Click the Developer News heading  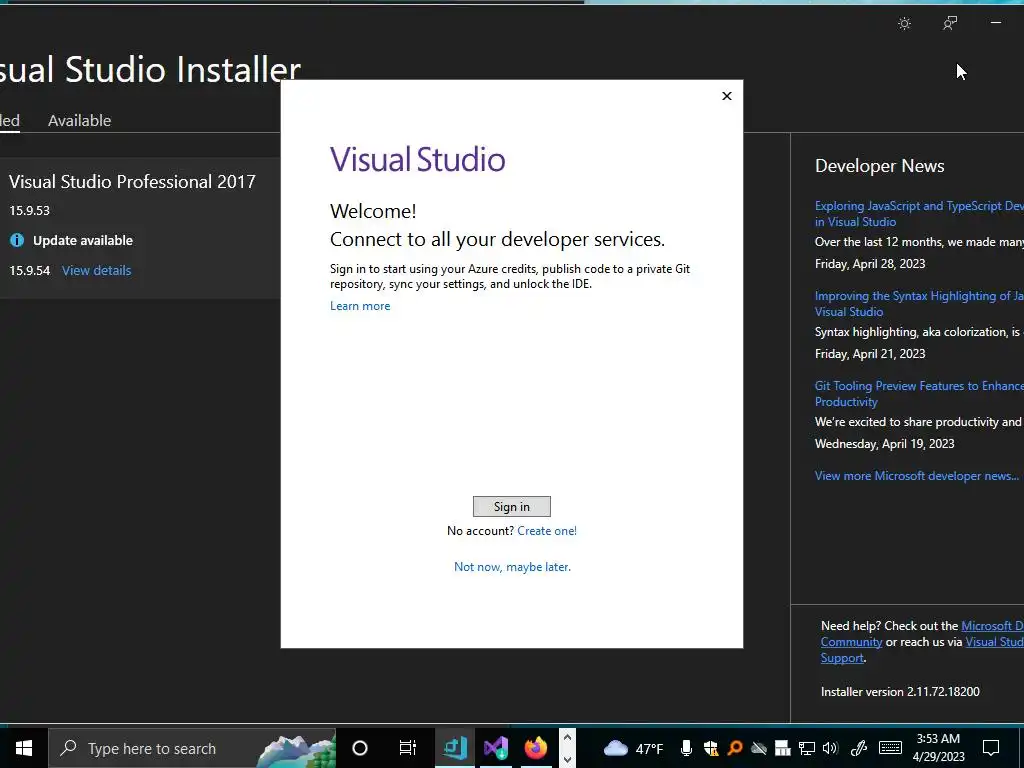pyautogui.click(x=880, y=166)
